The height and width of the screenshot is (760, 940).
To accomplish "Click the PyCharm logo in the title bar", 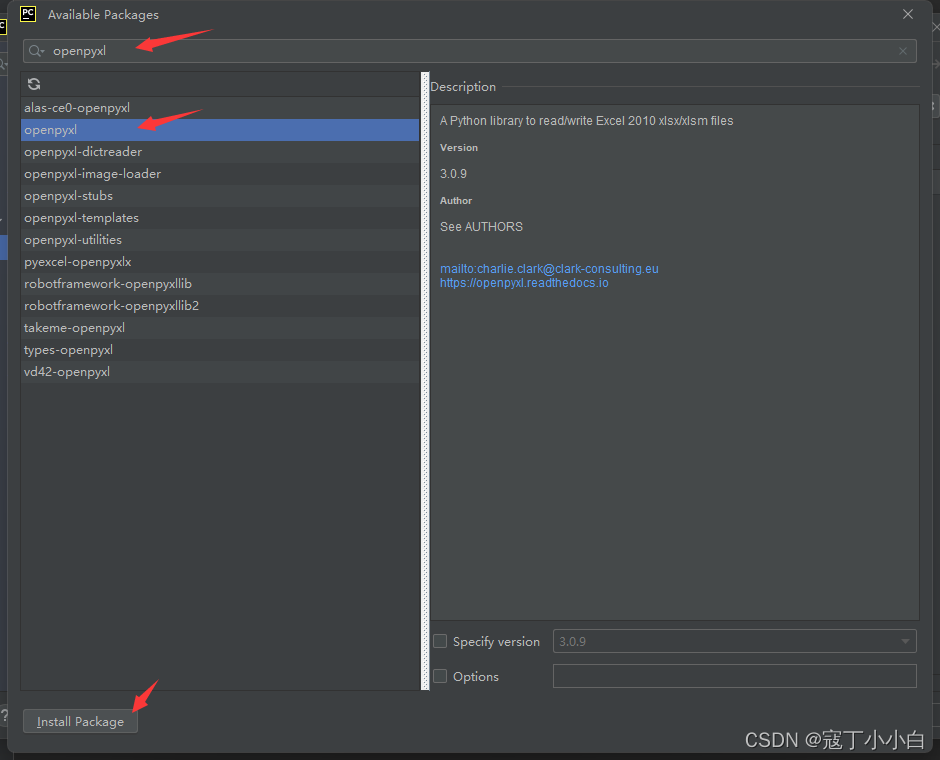I will (28, 14).
